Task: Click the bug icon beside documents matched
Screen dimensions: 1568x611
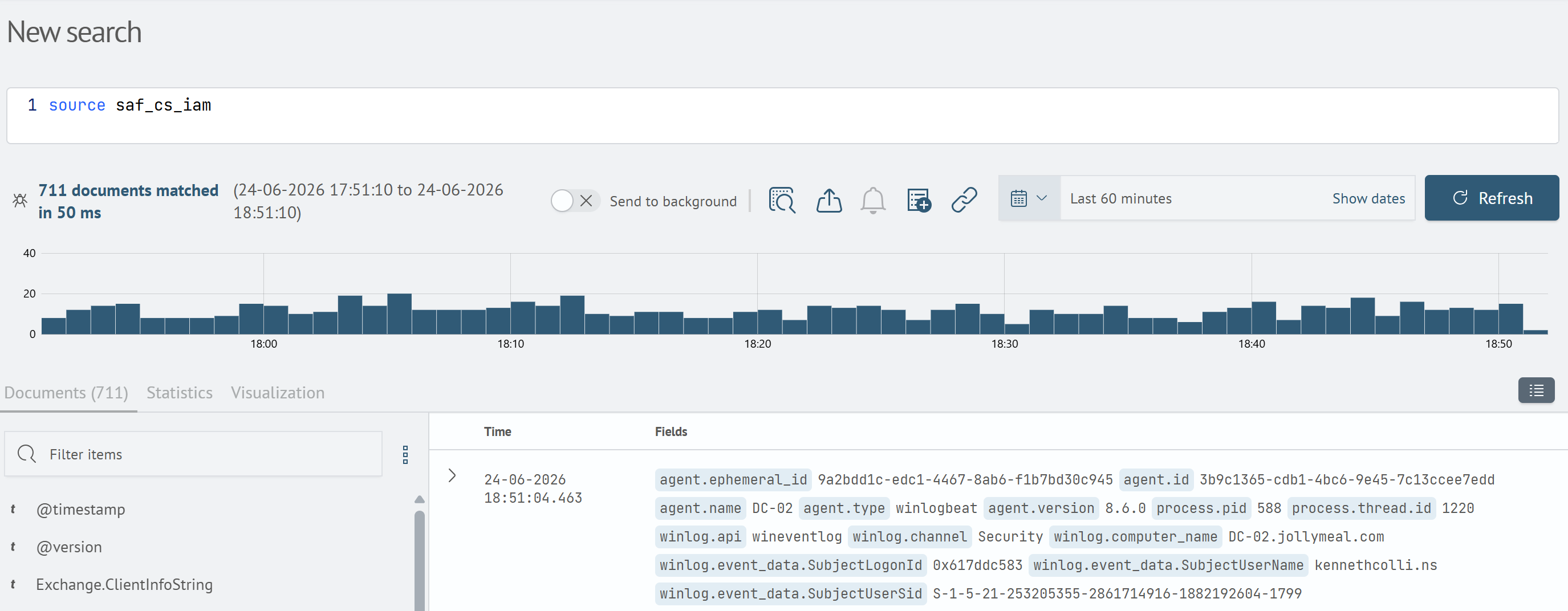Action: click(19, 199)
